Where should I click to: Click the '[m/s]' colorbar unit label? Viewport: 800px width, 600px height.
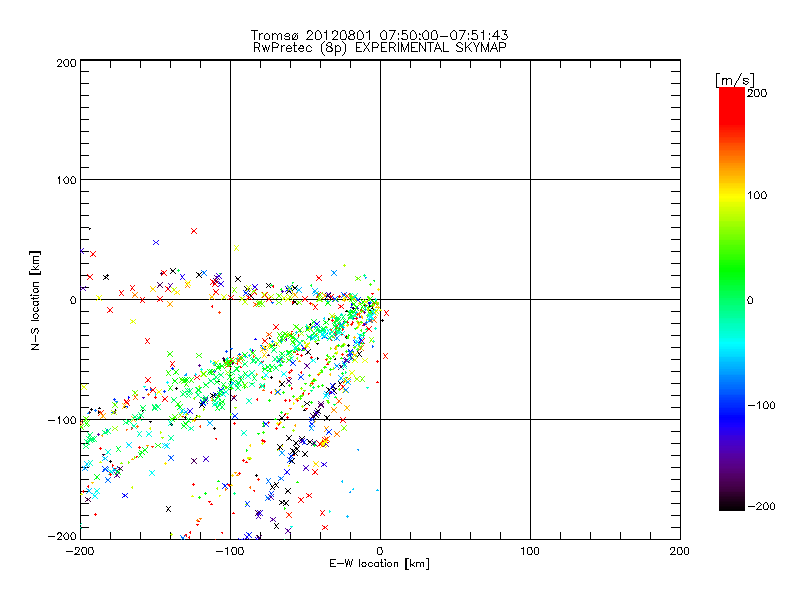tap(735, 80)
